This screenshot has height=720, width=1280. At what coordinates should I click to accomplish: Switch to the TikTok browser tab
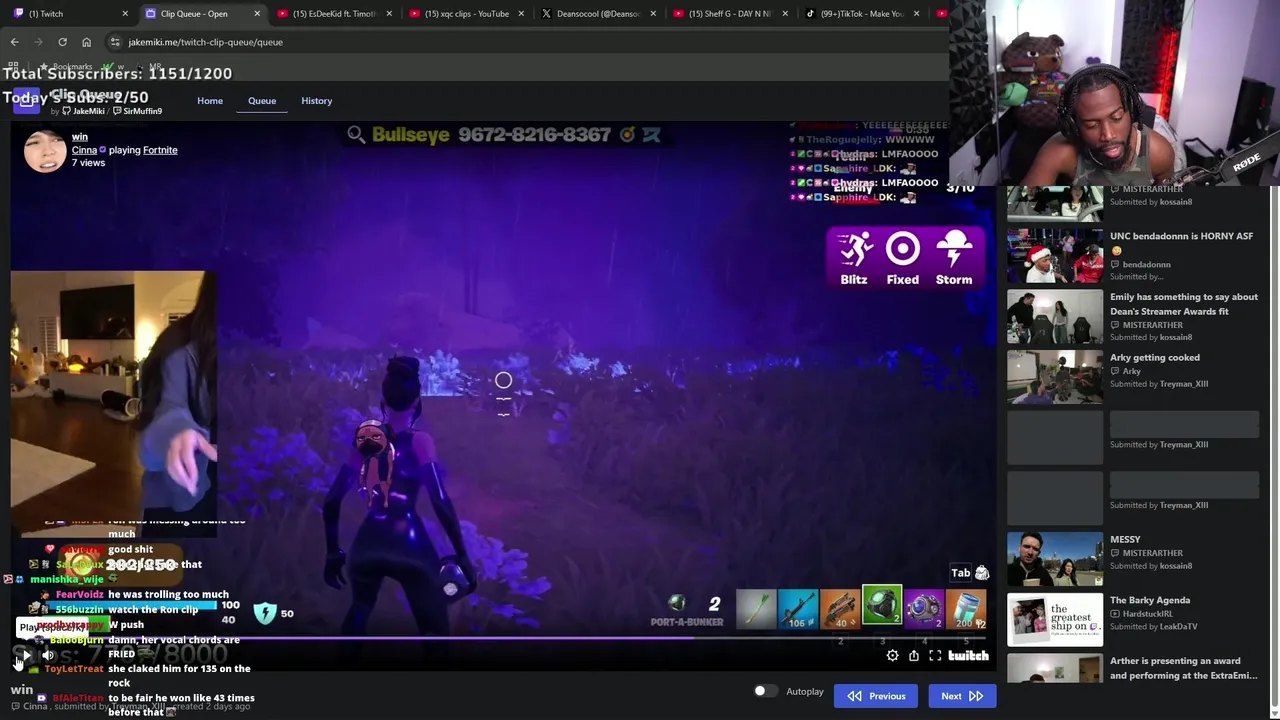click(862, 14)
